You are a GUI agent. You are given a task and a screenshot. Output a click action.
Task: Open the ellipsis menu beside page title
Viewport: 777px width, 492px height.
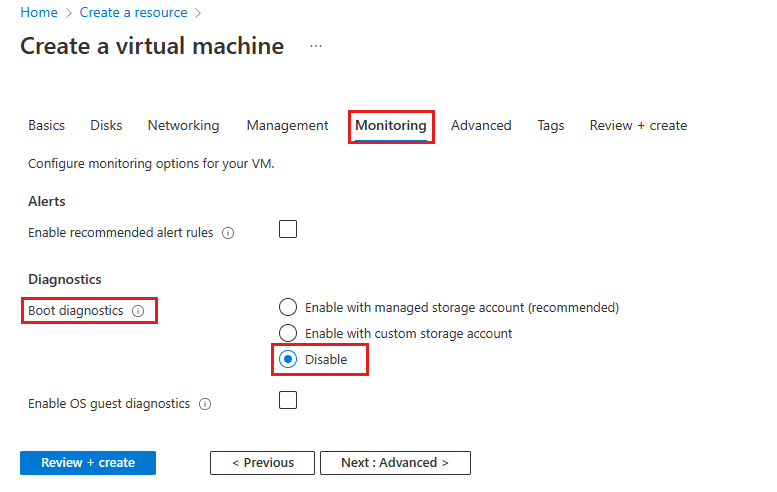point(316,47)
